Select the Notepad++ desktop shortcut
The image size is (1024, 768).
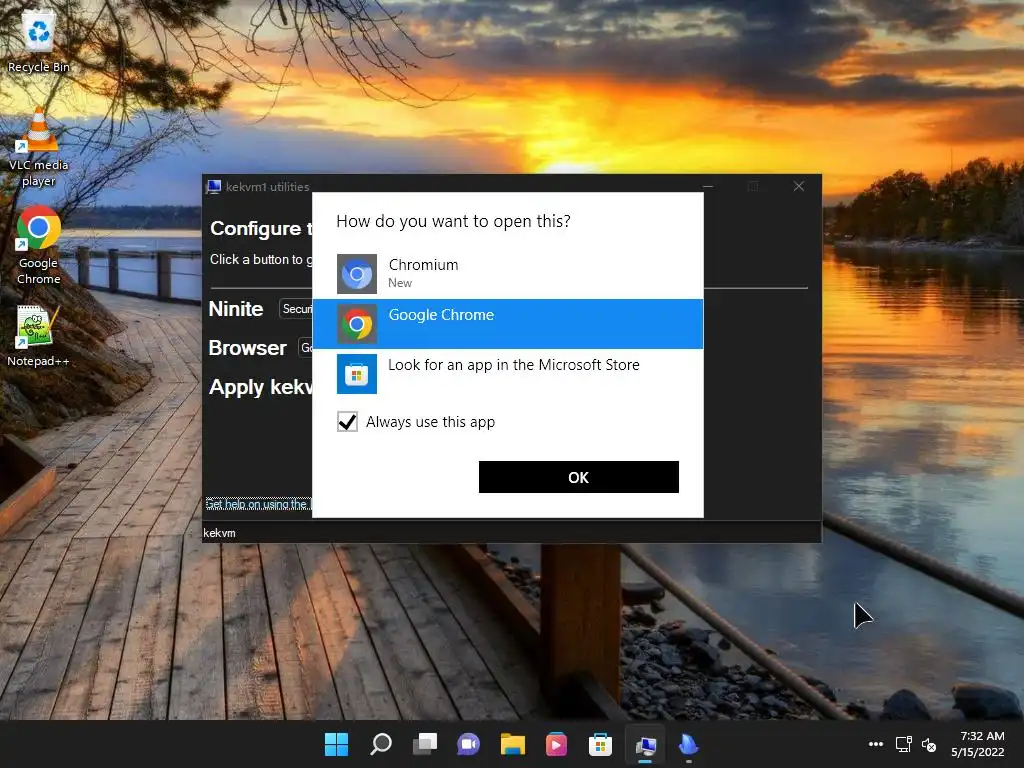[38, 336]
